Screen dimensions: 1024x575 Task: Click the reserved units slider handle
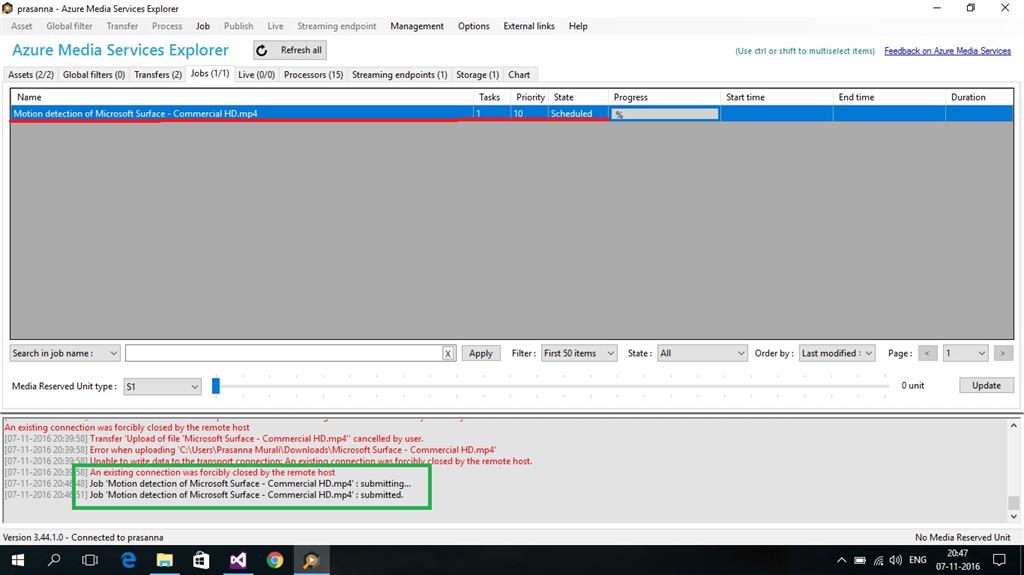pyautogui.click(x=216, y=386)
